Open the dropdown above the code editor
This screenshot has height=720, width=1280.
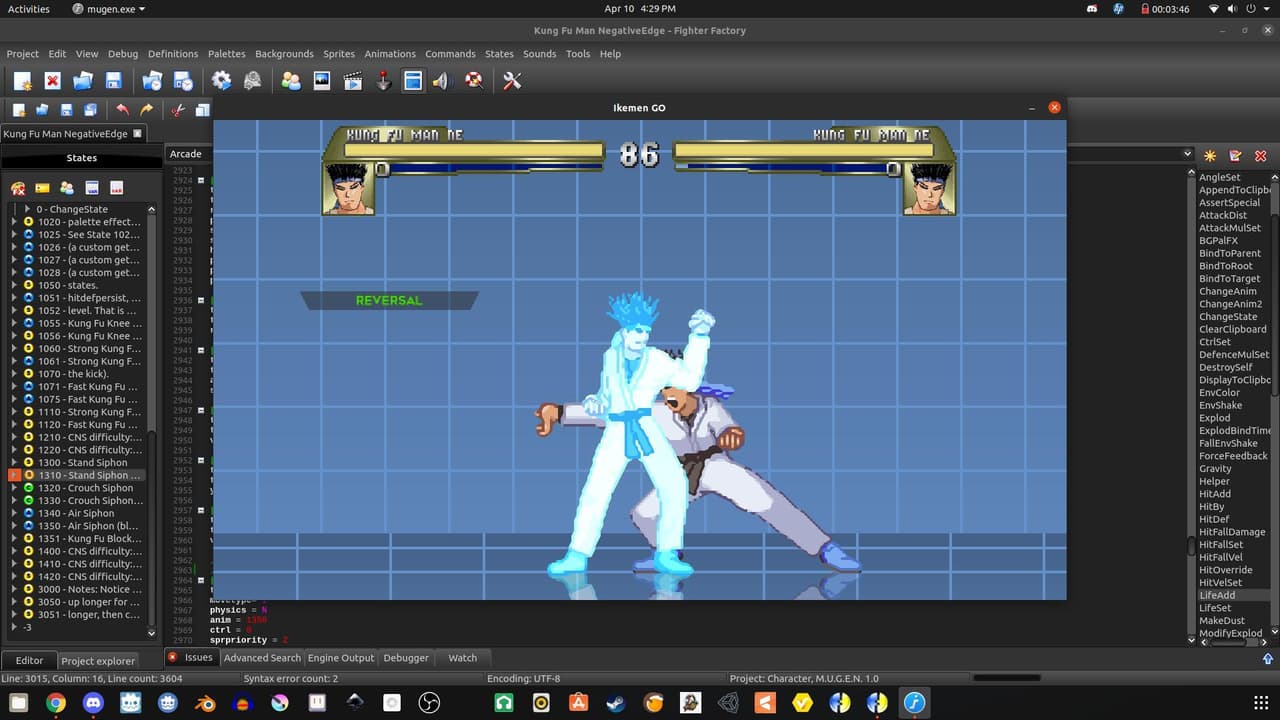[1188, 154]
